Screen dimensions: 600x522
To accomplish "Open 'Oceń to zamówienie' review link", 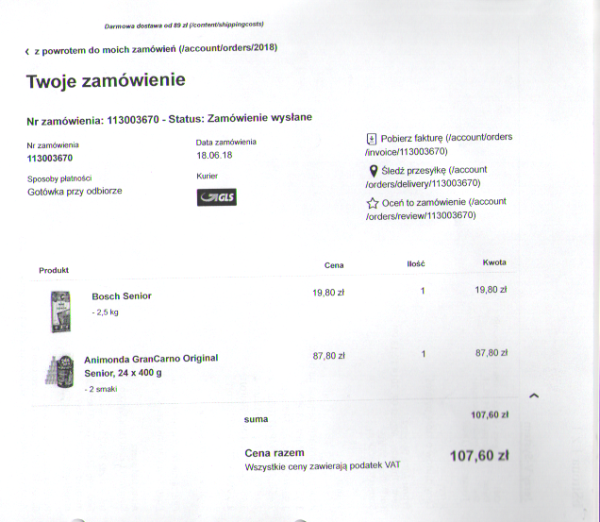I will 436,209.
